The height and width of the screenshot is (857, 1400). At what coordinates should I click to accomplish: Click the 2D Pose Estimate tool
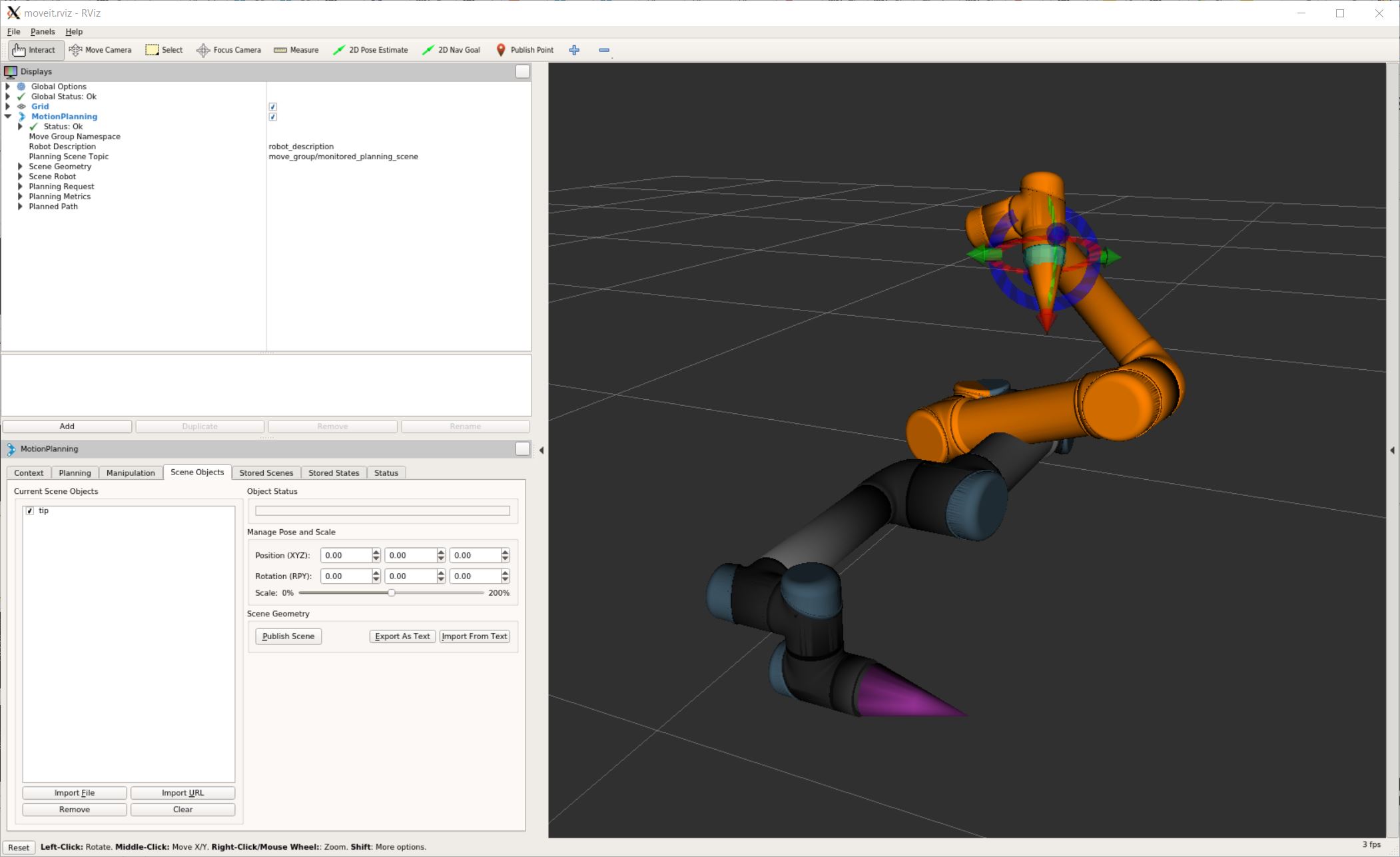377,49
